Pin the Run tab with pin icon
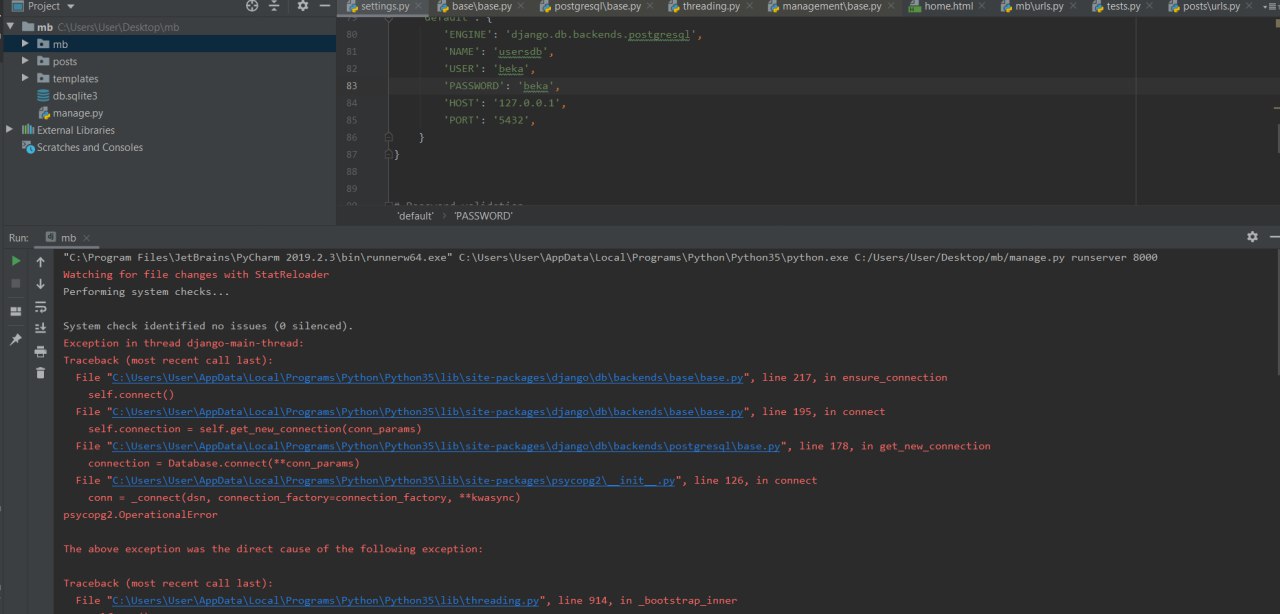This screenshot has height=614, width=1280. click(16, 340)
